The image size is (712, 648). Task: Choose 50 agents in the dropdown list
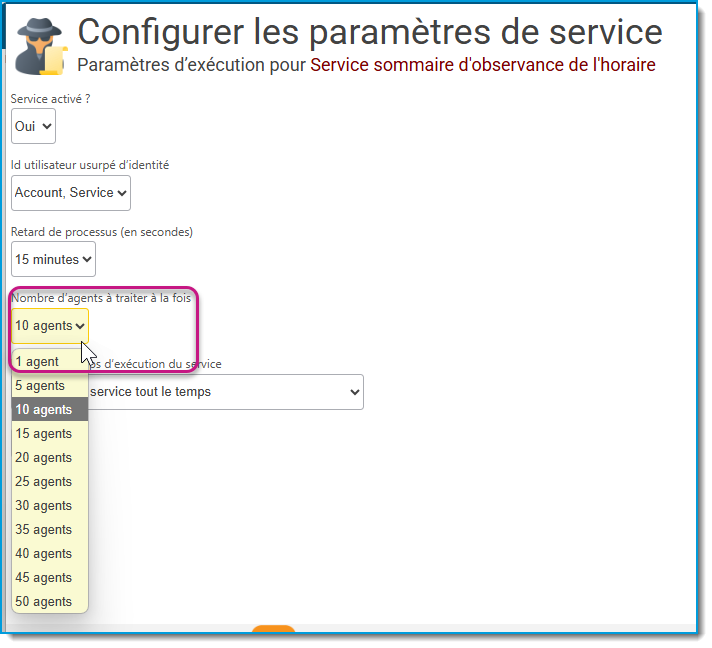coord(50,602)
